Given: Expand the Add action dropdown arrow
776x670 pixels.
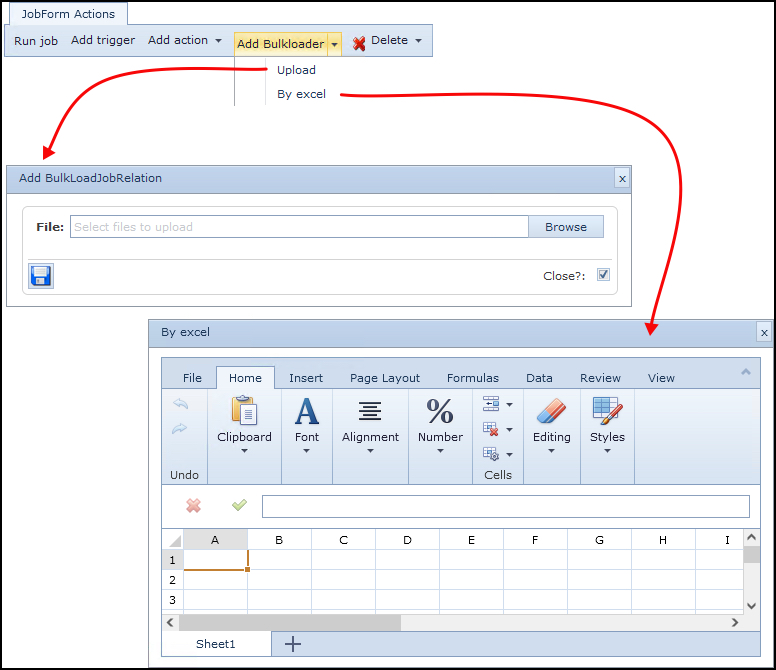Looking at the screenshot, I should tap(218, 41).
